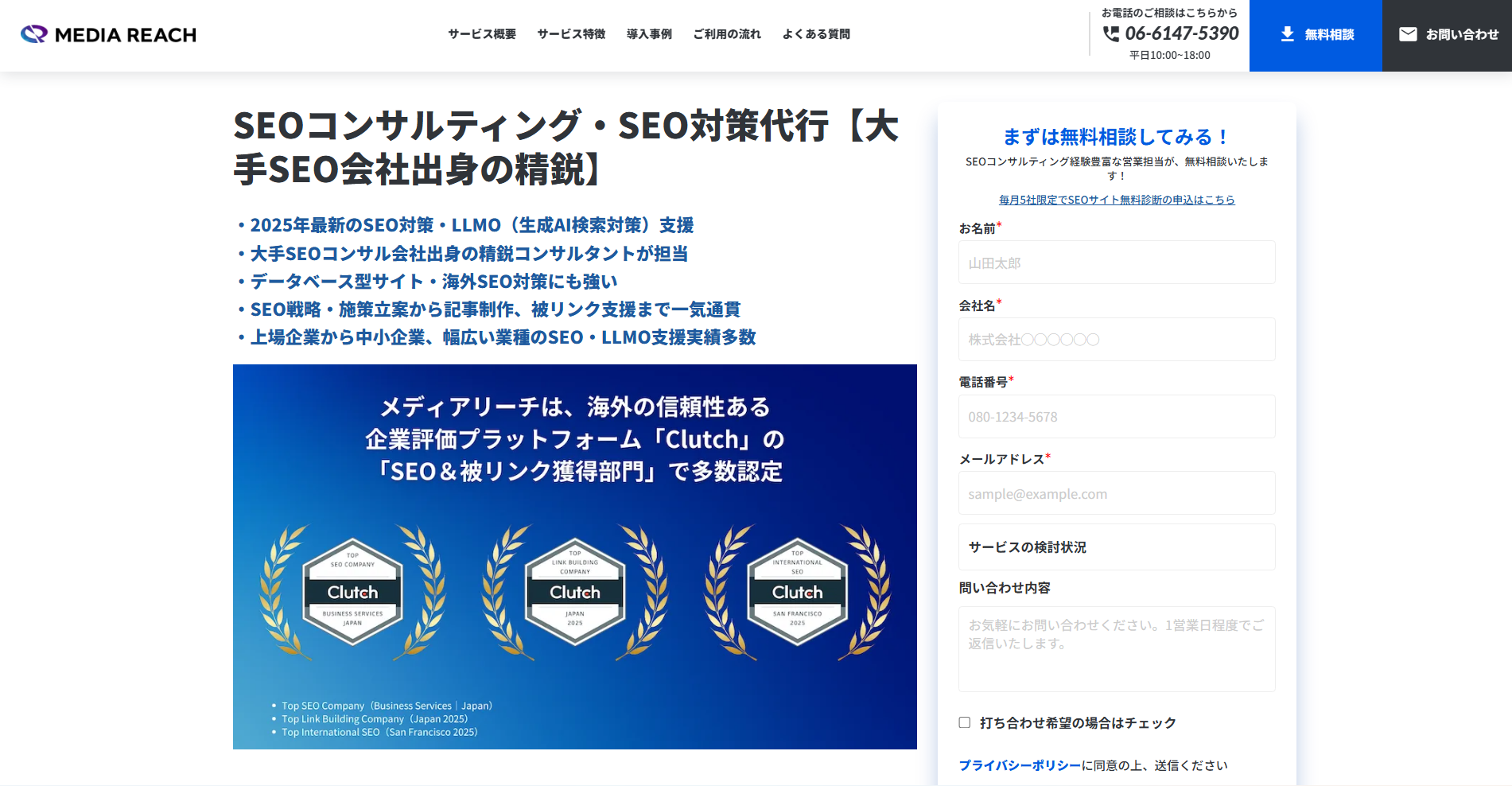Screen dimensions: 1512x786
Task: Click inside the メールアドレス input field
Action: point(1117,493)
